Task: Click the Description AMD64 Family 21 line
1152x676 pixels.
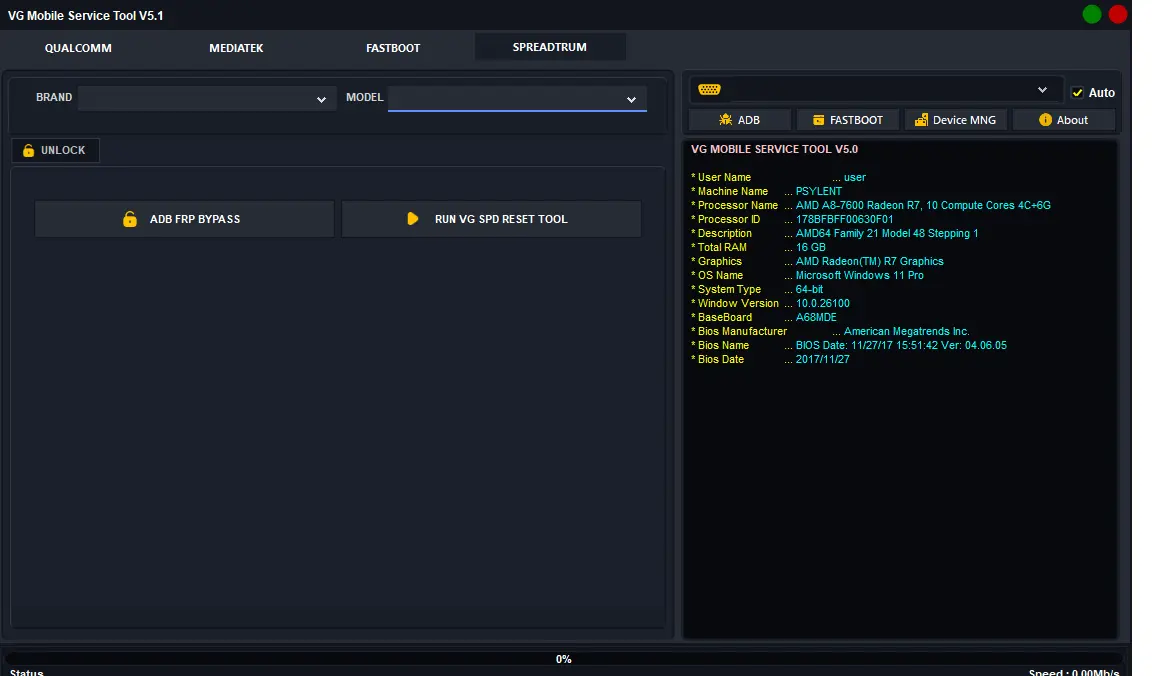Action: tap(835, 233)
